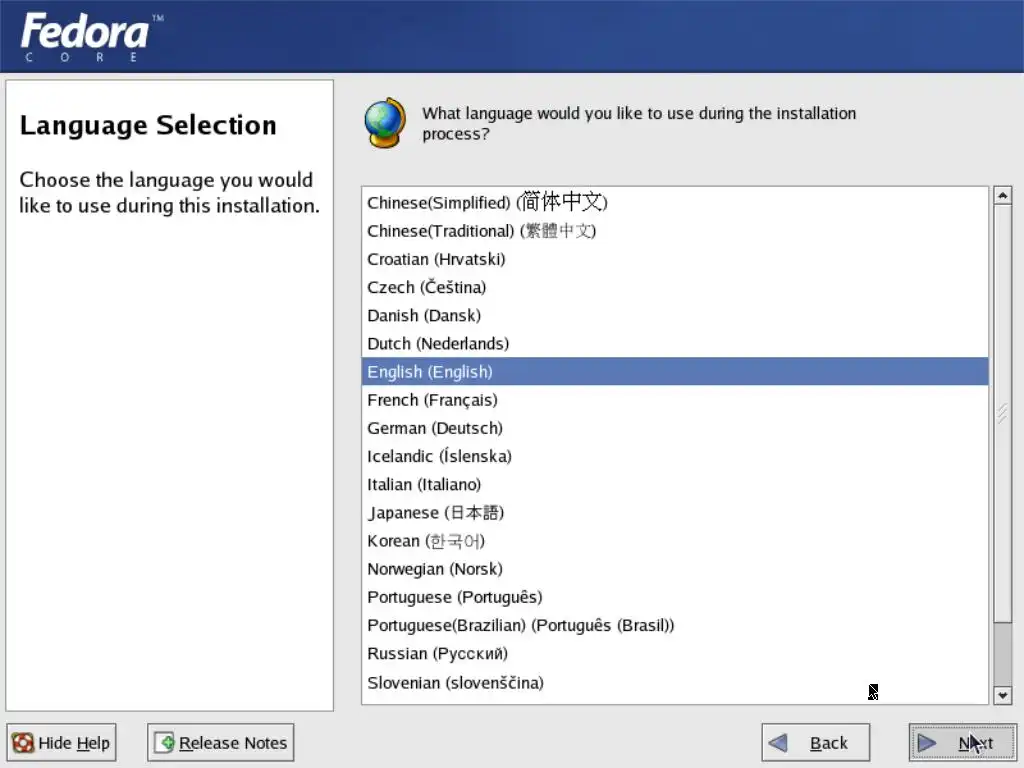Select Russian (Русский)
1024x768 pixels.
click(x=675, y=654)
